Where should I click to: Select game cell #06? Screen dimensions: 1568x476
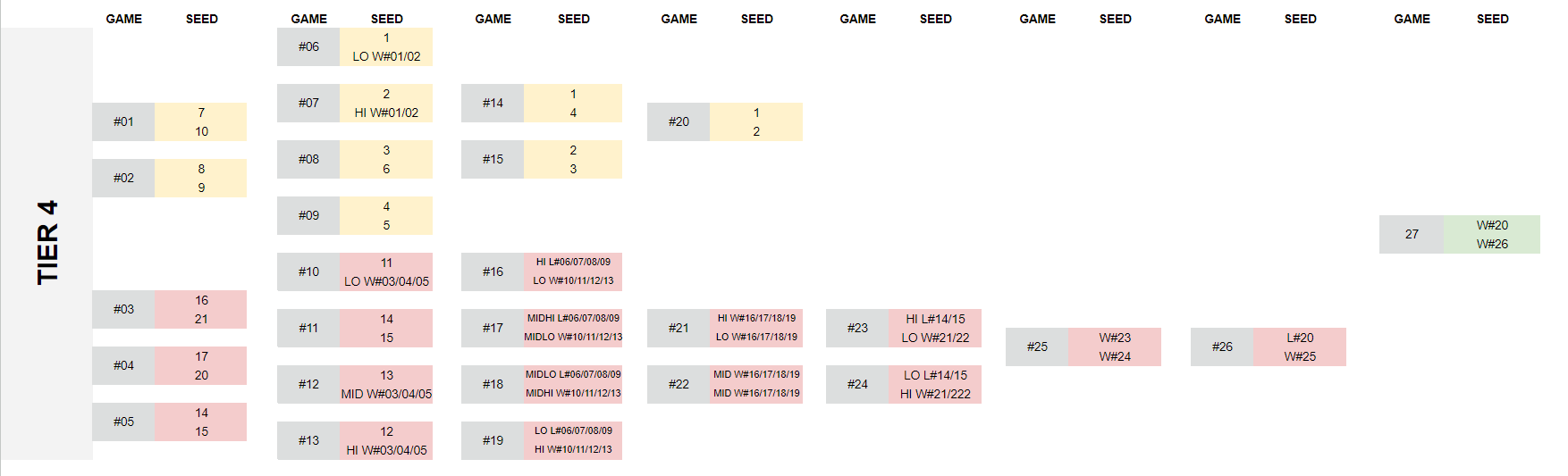click(308, 46)
